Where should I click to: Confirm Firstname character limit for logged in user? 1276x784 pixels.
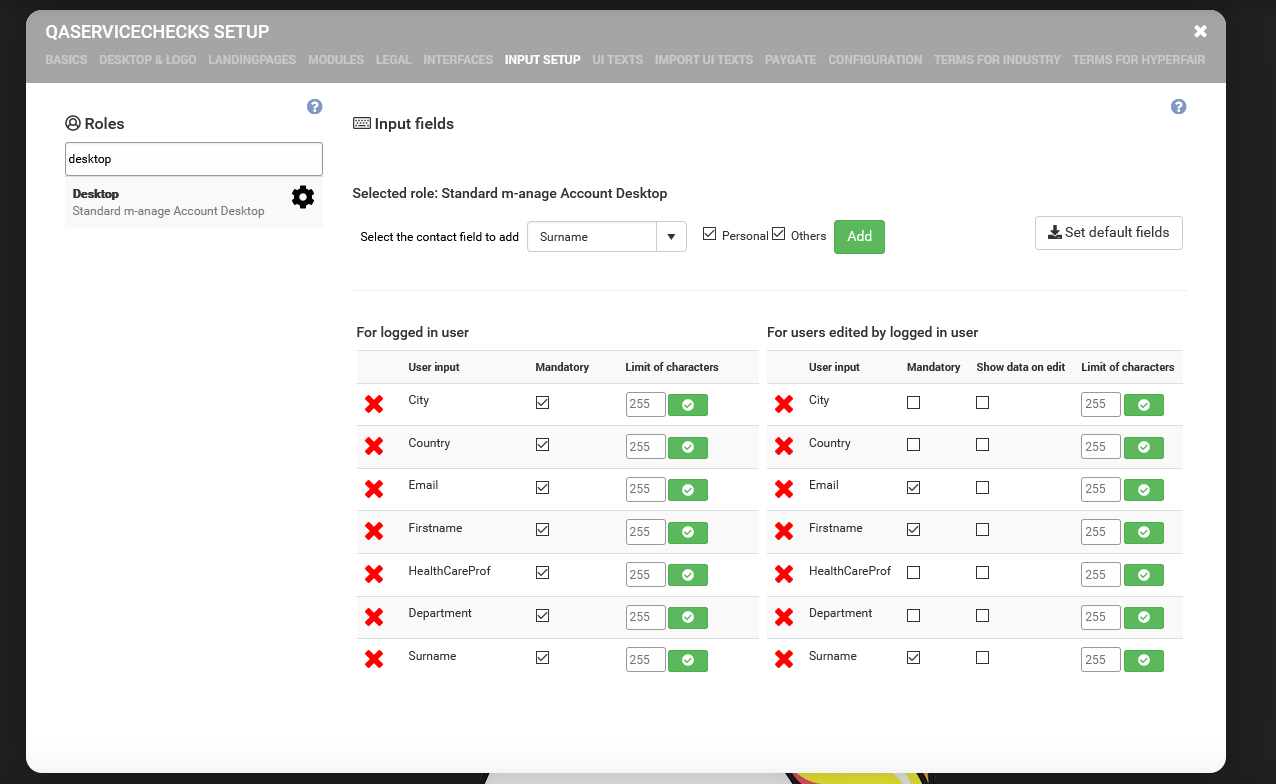click(x=688, y=532)
